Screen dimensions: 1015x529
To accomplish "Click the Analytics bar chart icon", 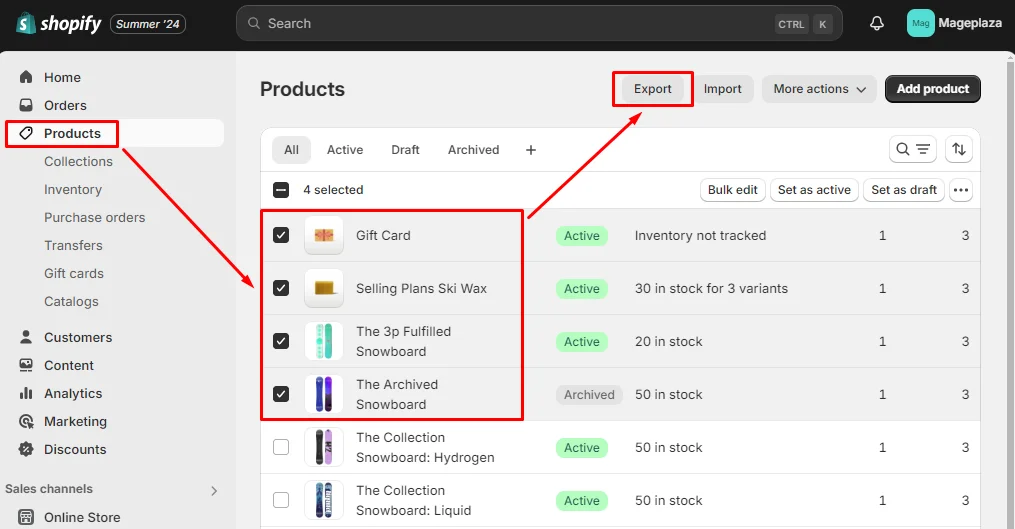I will [x=26, y=393].
